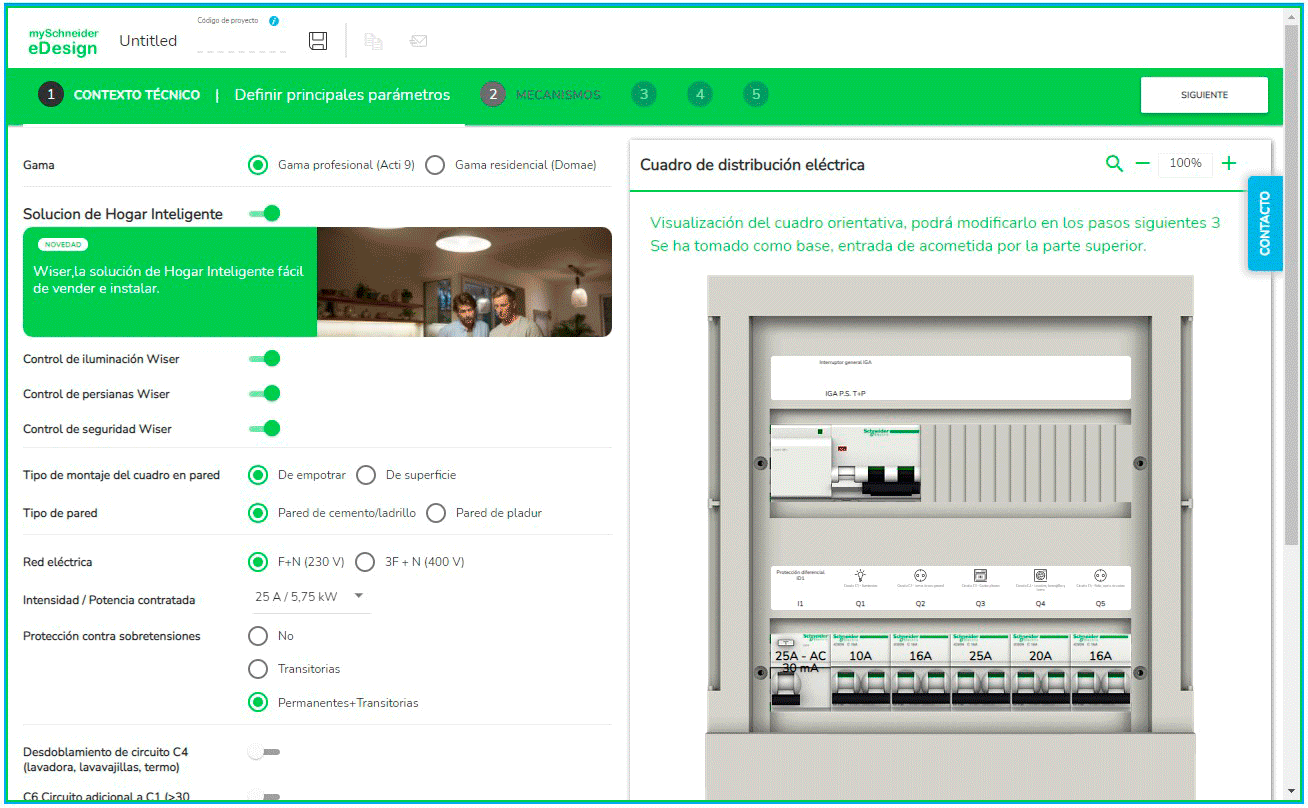Click the 100% zoom value field

pyautogui.click(x=1185, y=164)
